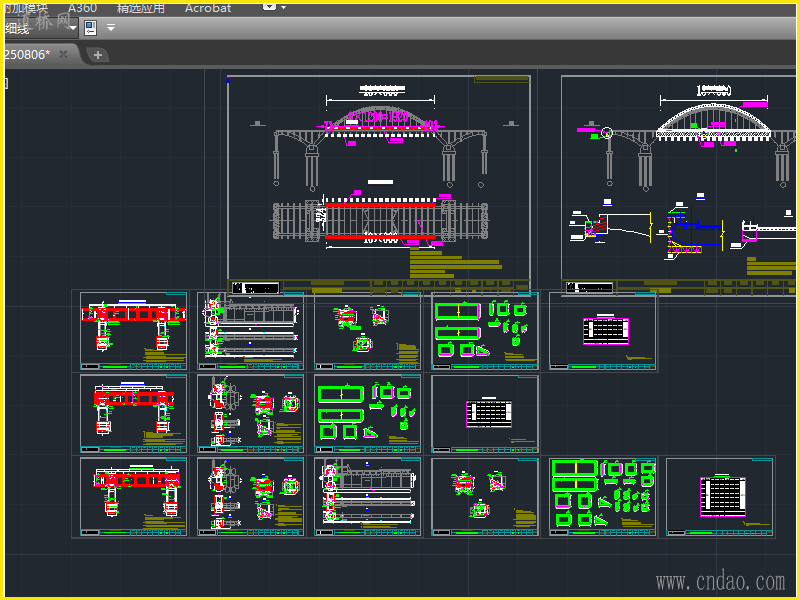This screenshot has width=800, height=600.
Task: Expand the arrow beside the ribbon minimize button
Action: coord(283,8)
